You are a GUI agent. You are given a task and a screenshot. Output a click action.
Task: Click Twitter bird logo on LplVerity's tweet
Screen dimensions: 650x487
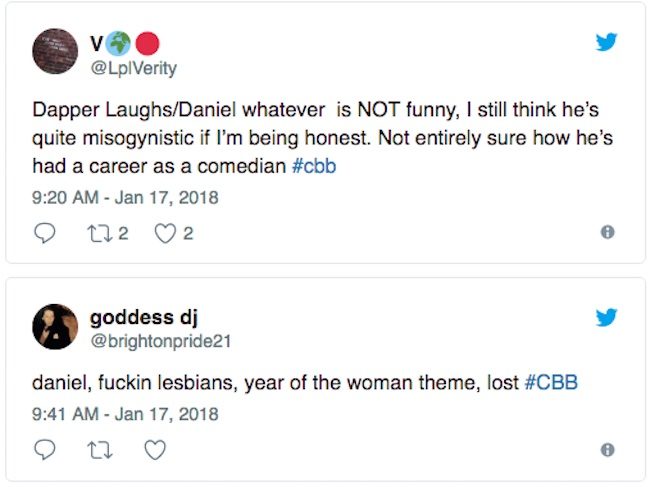[606, 42]
